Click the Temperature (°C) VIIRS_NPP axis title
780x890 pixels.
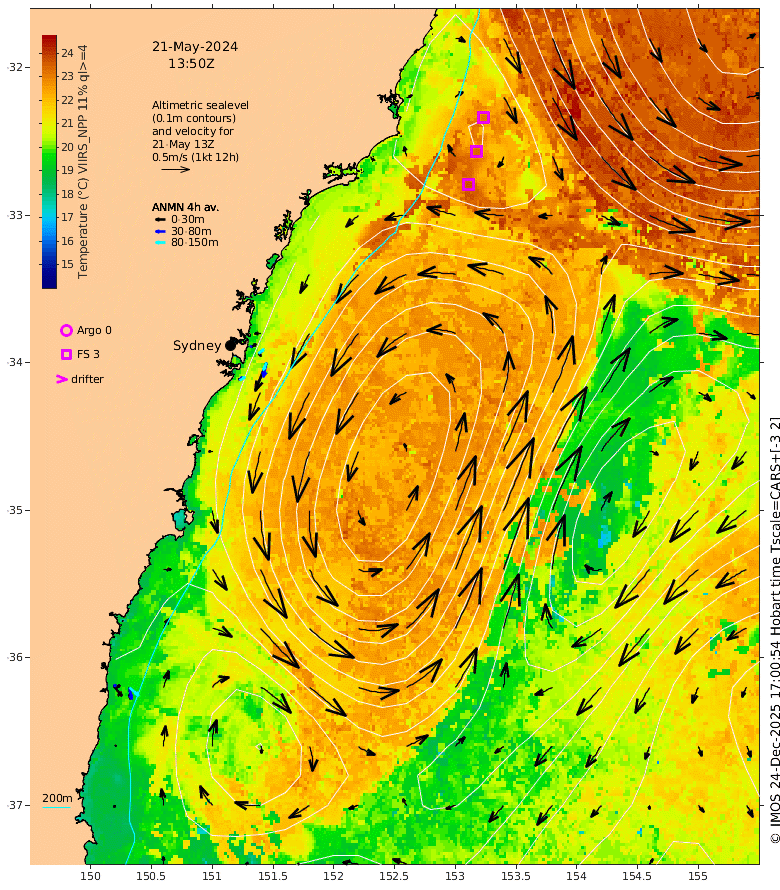click(x=83, y=162)
